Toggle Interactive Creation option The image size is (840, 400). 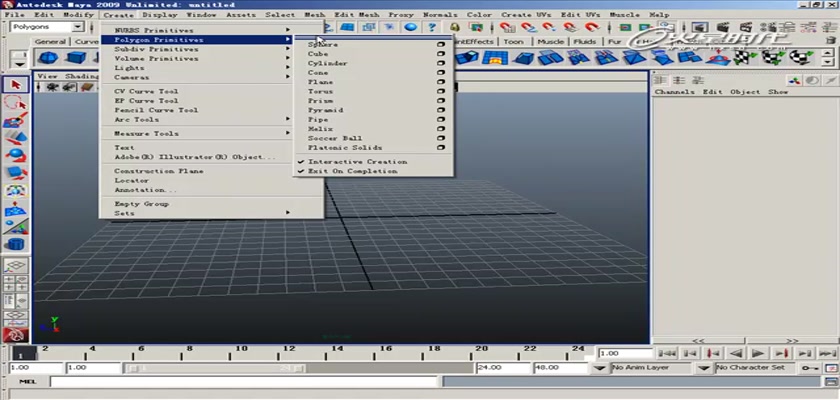click(x=357, y=162)
